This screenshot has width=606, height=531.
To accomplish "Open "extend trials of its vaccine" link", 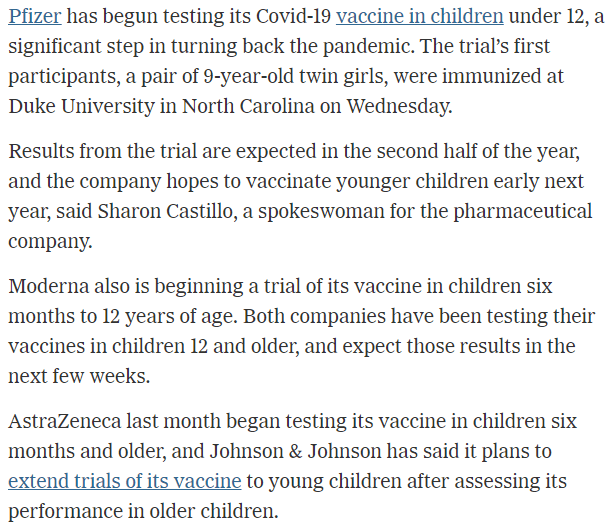I will (x=124, y=481).
